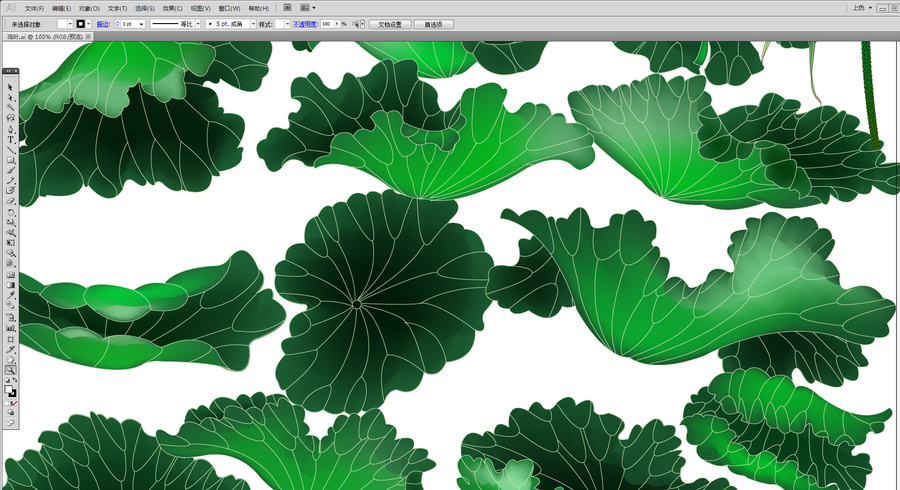
Task: Click the control bar stroke swatch
Action: coord(80,24)
